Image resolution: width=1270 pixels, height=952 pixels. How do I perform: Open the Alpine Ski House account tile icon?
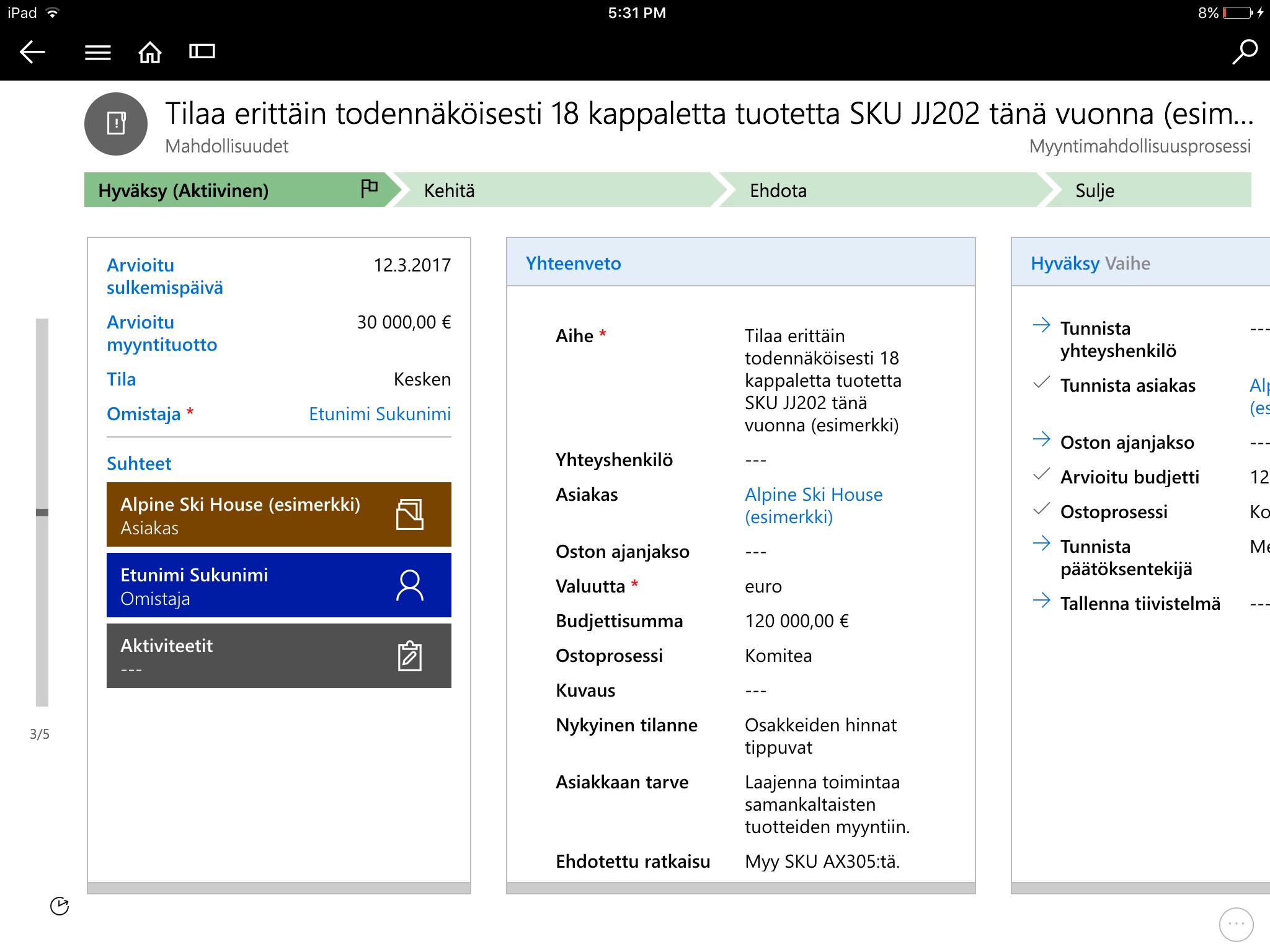click(409, 514)
